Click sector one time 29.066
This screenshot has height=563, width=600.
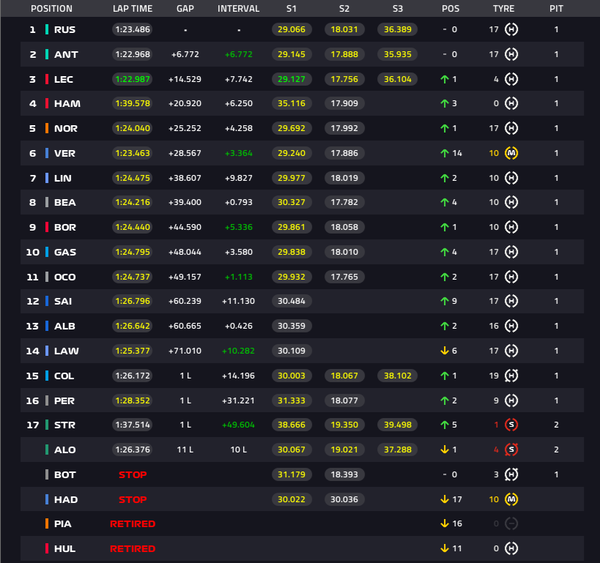292,29
